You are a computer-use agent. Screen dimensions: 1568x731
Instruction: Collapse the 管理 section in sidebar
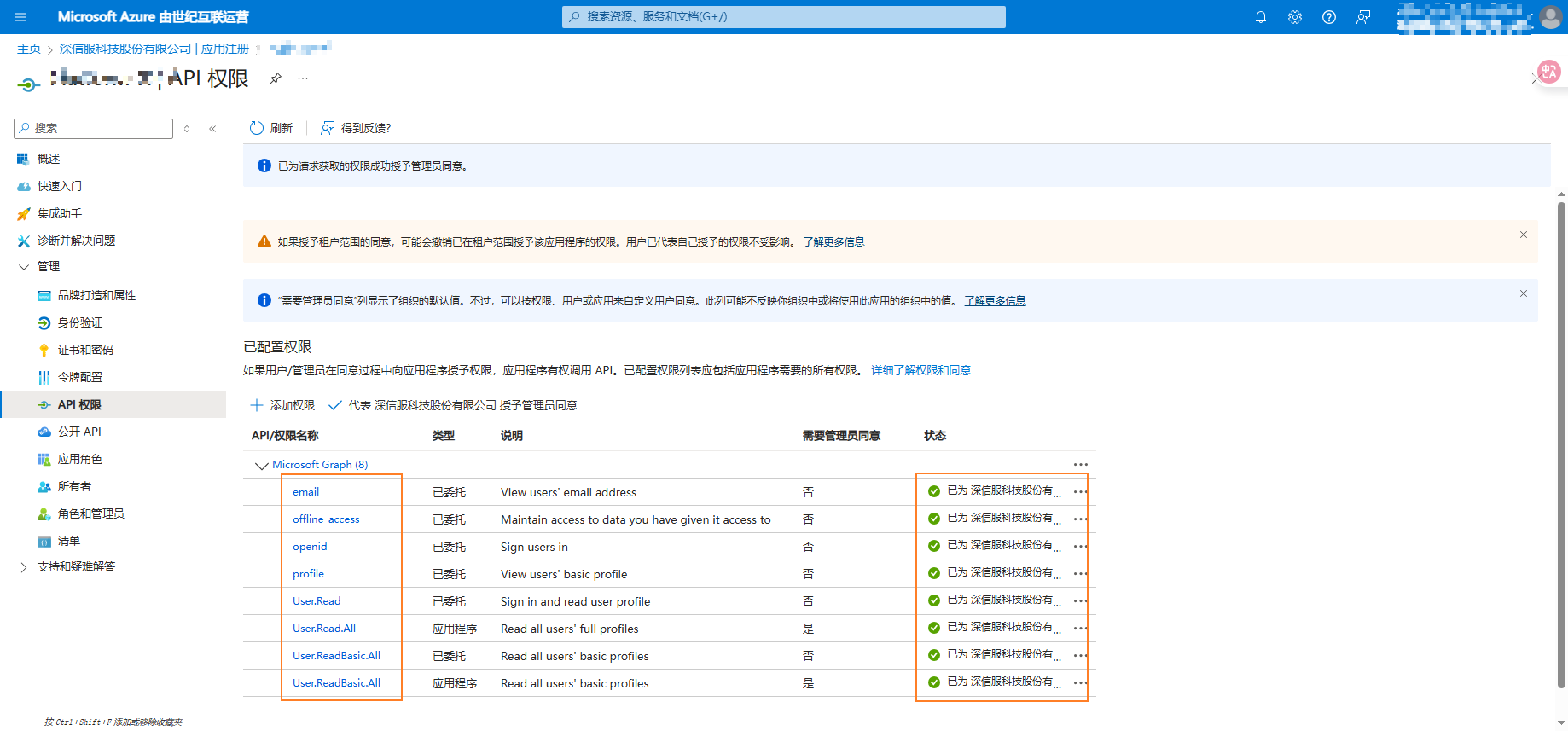pos(24,267)
